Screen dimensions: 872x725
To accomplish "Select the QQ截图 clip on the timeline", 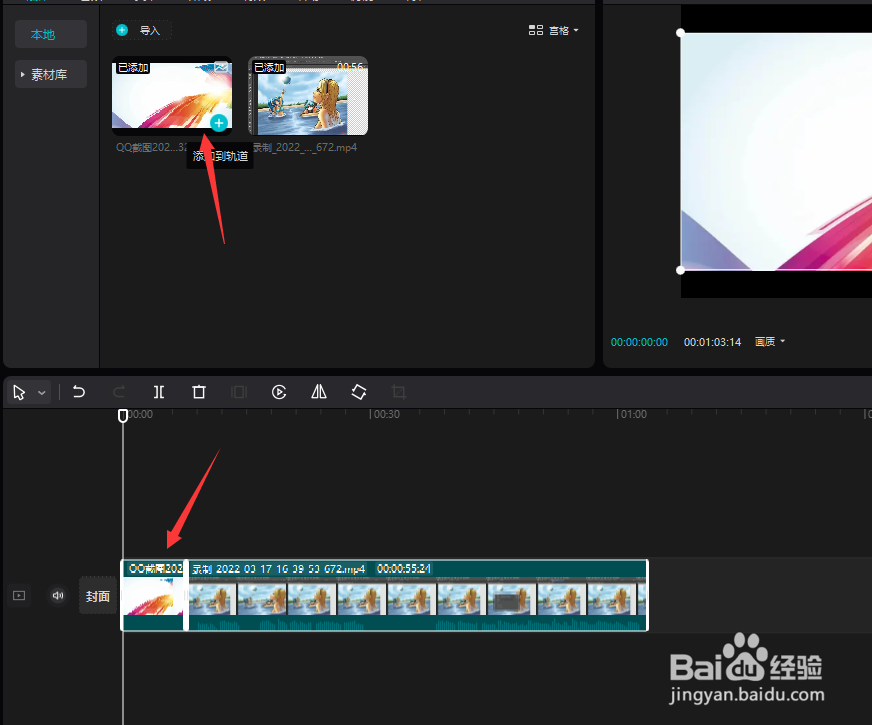I will [x=154, y=595].
